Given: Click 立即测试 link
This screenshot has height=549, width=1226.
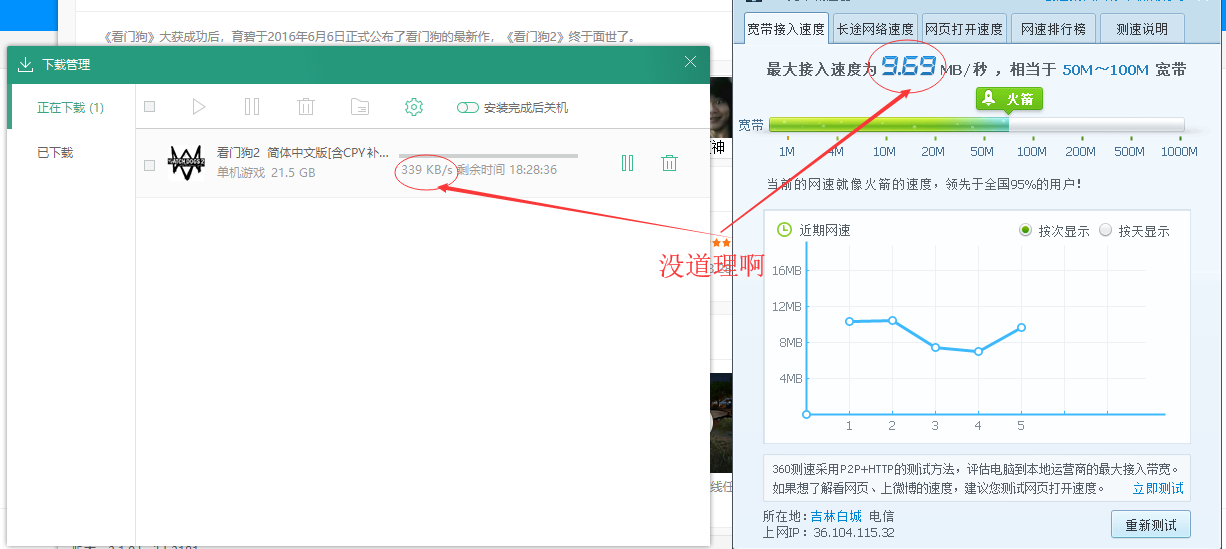Looking at the screenshot, I should point(1158,488).
